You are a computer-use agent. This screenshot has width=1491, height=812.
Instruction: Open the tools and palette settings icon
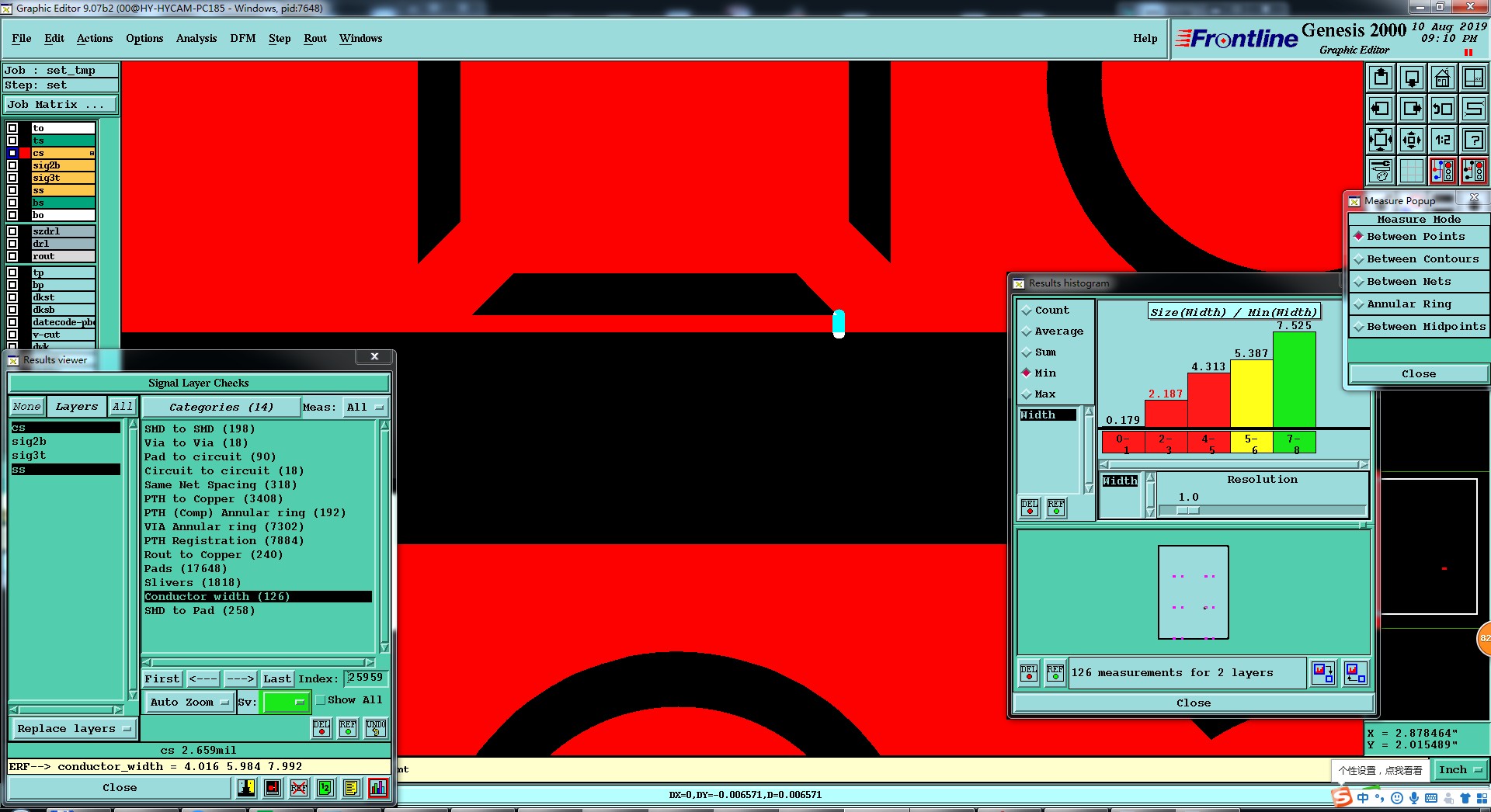pos(1381,171)
